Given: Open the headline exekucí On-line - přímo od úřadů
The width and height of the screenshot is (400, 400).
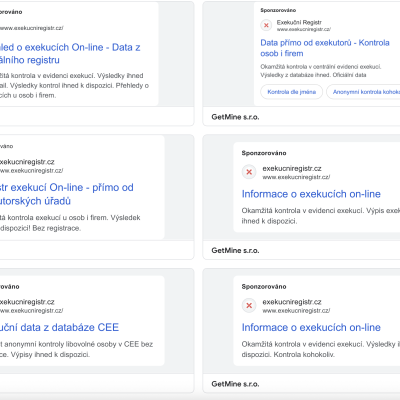Looking at the screenshot, I should tap(67, 194).
